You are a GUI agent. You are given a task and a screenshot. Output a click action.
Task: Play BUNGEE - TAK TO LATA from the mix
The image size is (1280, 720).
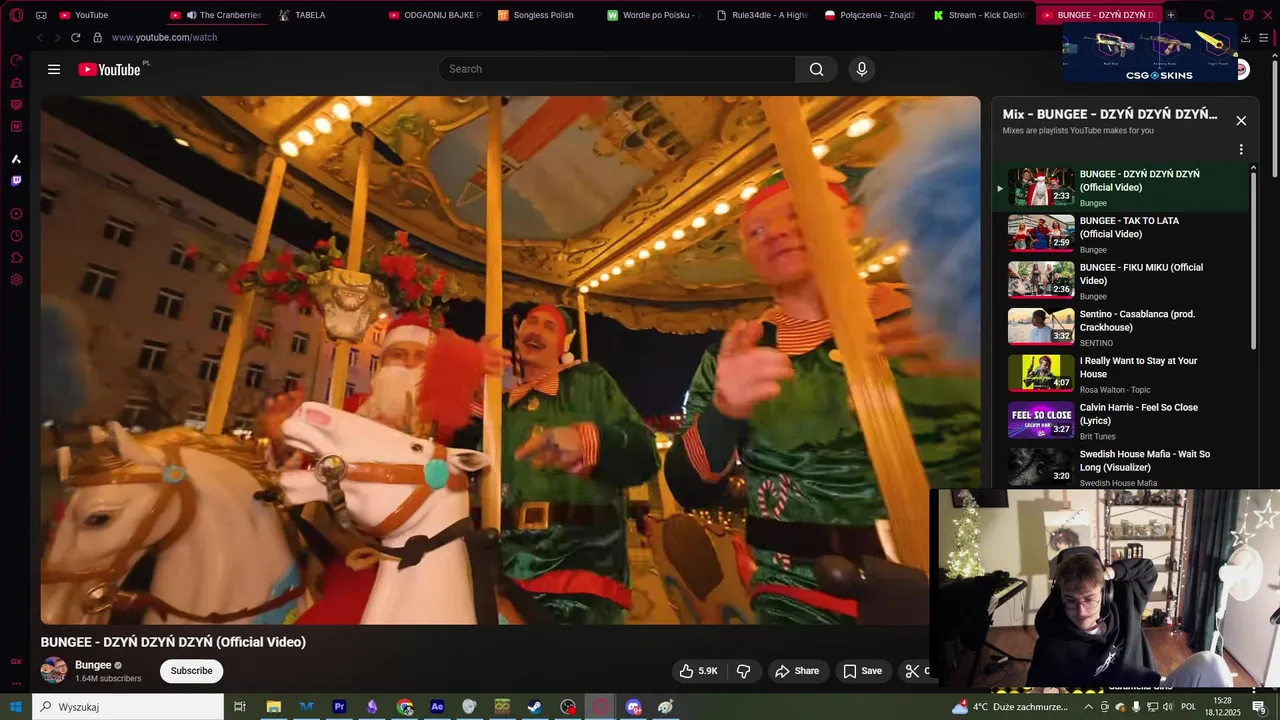click(x=1120, y=234)
